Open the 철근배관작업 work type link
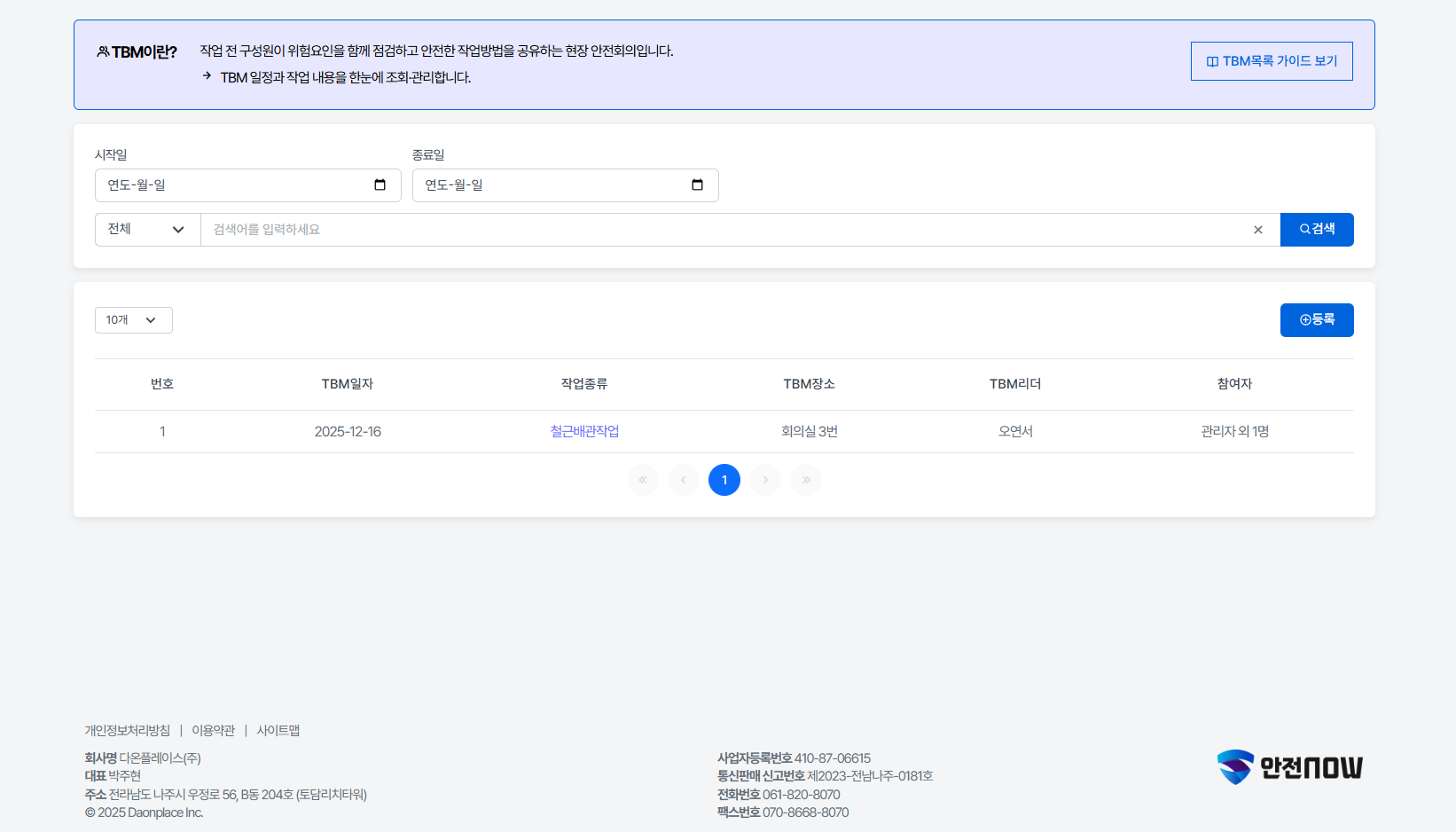The width and height of the screenshot is (1456, 832). click(x=584, y=432)
